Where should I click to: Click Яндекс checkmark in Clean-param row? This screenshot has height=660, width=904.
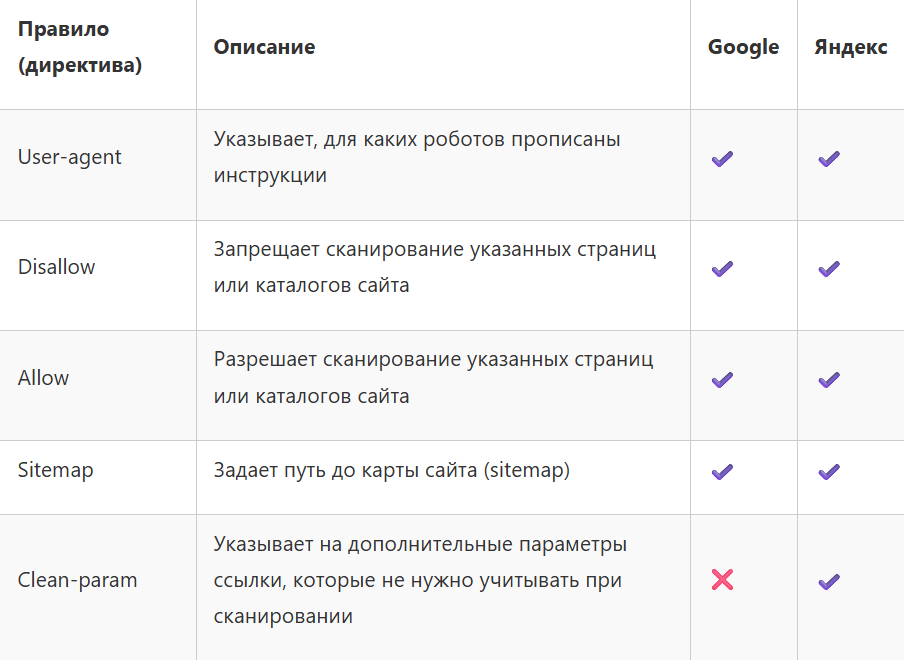tap(828, 581)
